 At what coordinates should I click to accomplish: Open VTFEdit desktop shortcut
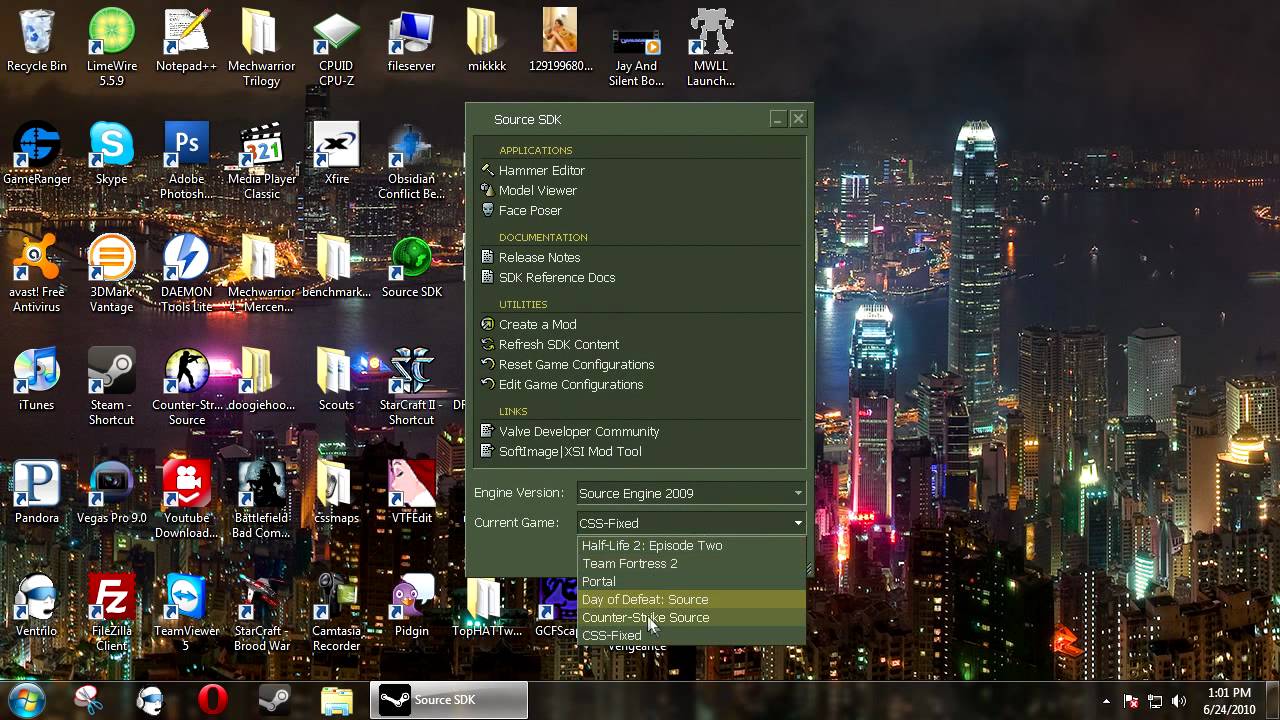click(411, 493)
